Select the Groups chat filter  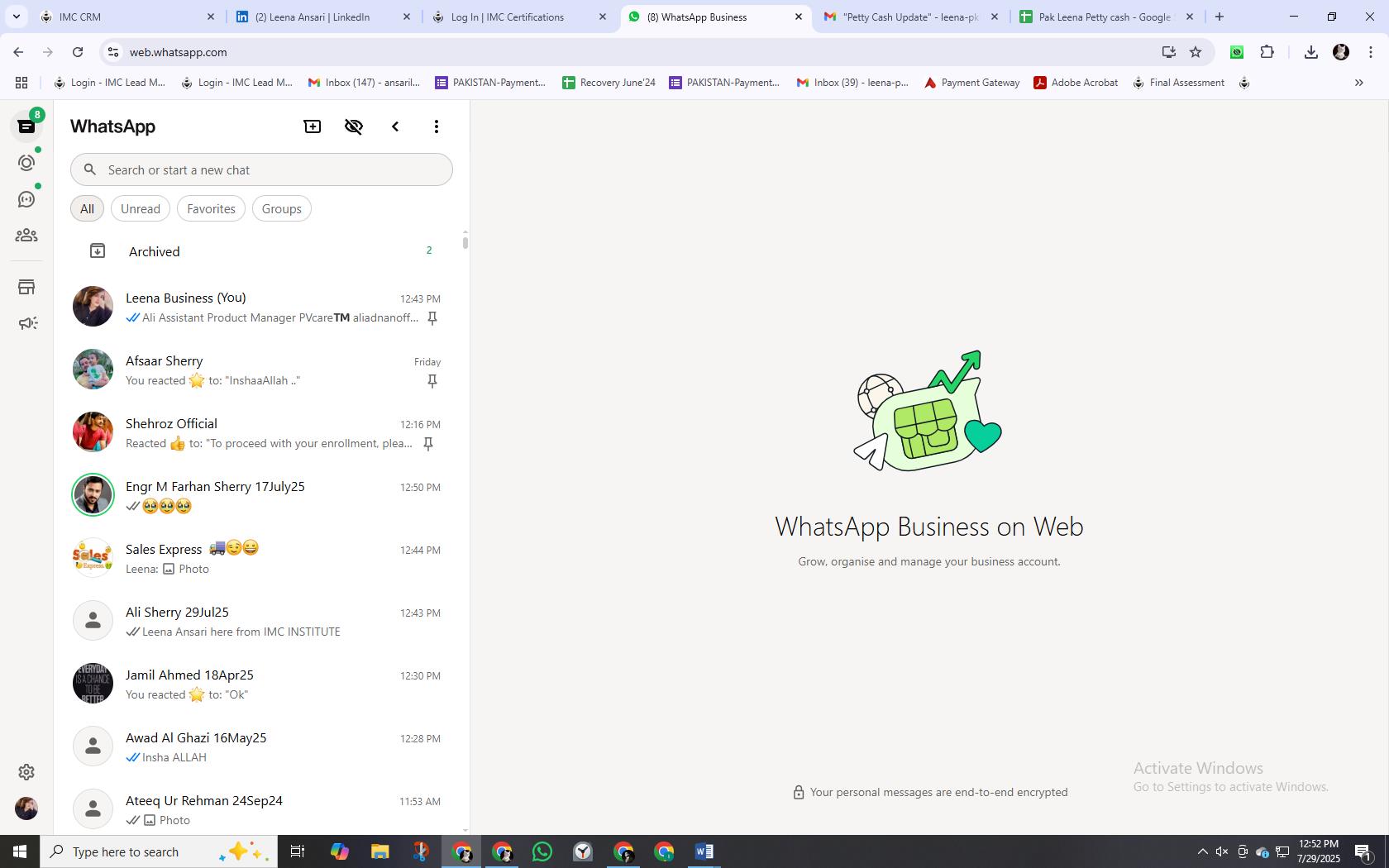point(282,208)
